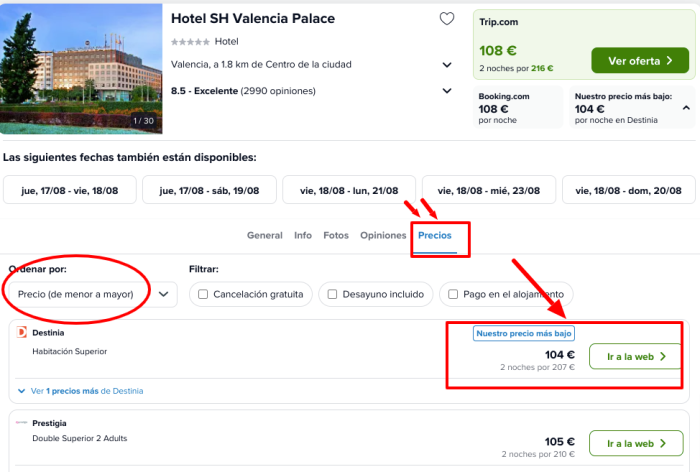The width and height of the screenshot is (700, 472).
Task: Tick the Cancelación gratuita checkbox
Action: click(x=203, y=294)
